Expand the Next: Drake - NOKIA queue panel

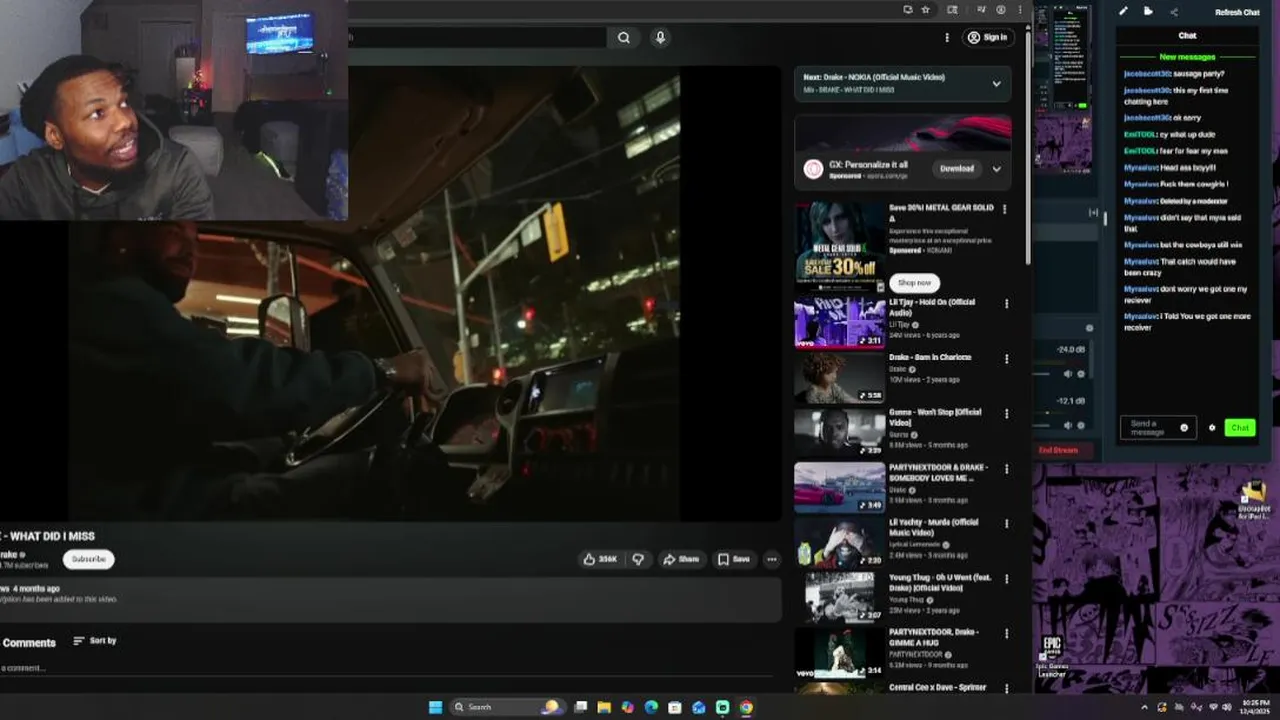tap(996, 84)
